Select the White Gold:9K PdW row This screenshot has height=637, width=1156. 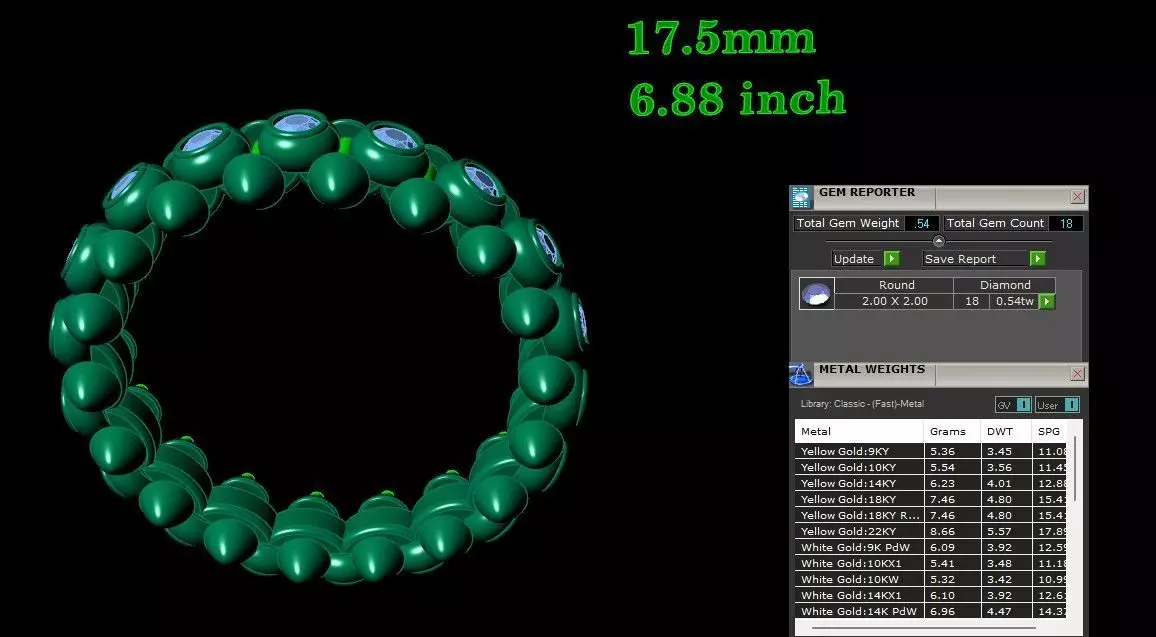(931, 548)
